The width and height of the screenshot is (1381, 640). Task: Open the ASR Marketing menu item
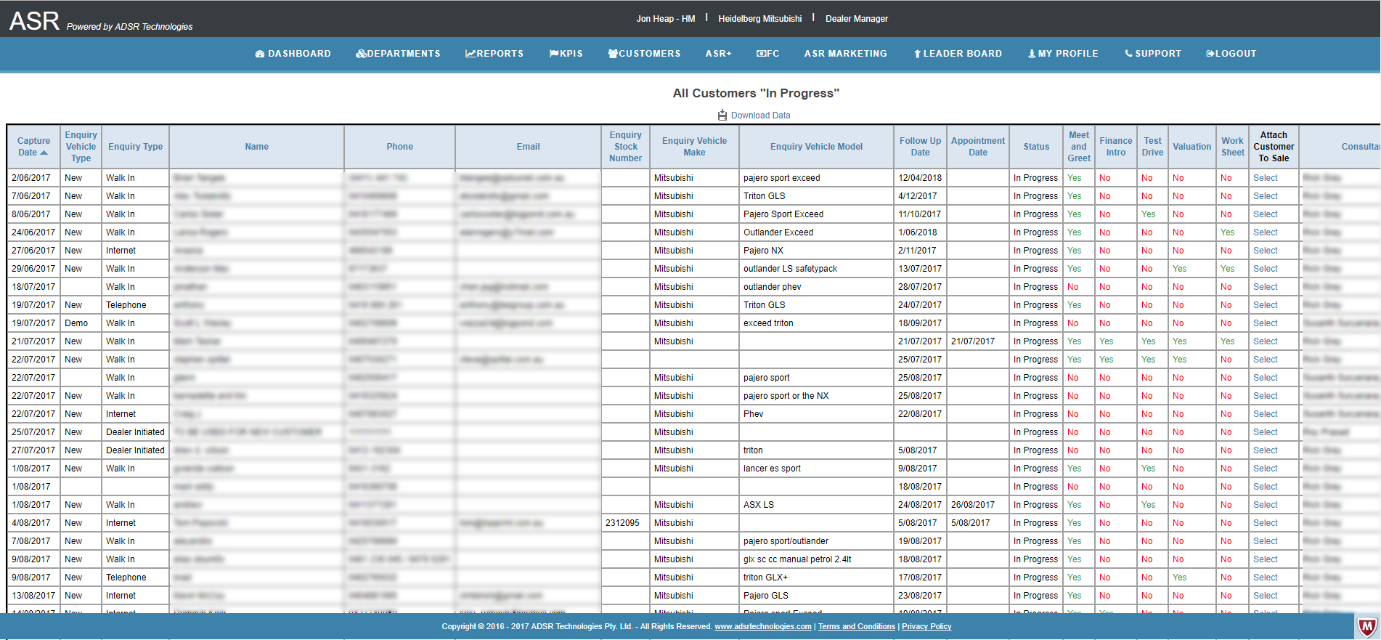(x=845, y=54)
